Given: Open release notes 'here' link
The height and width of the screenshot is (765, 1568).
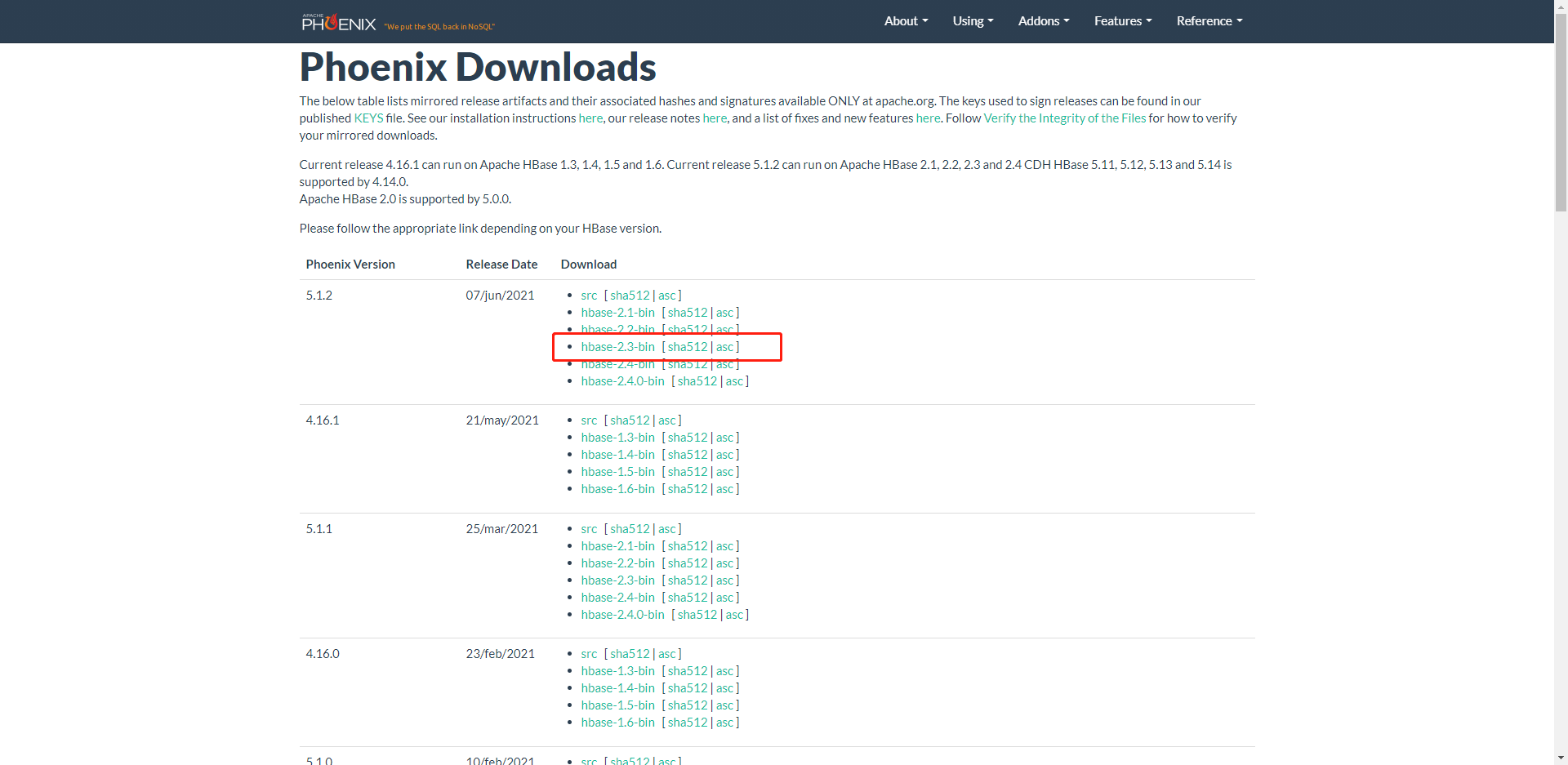Looking at the screenshot, I should (715, 118).
